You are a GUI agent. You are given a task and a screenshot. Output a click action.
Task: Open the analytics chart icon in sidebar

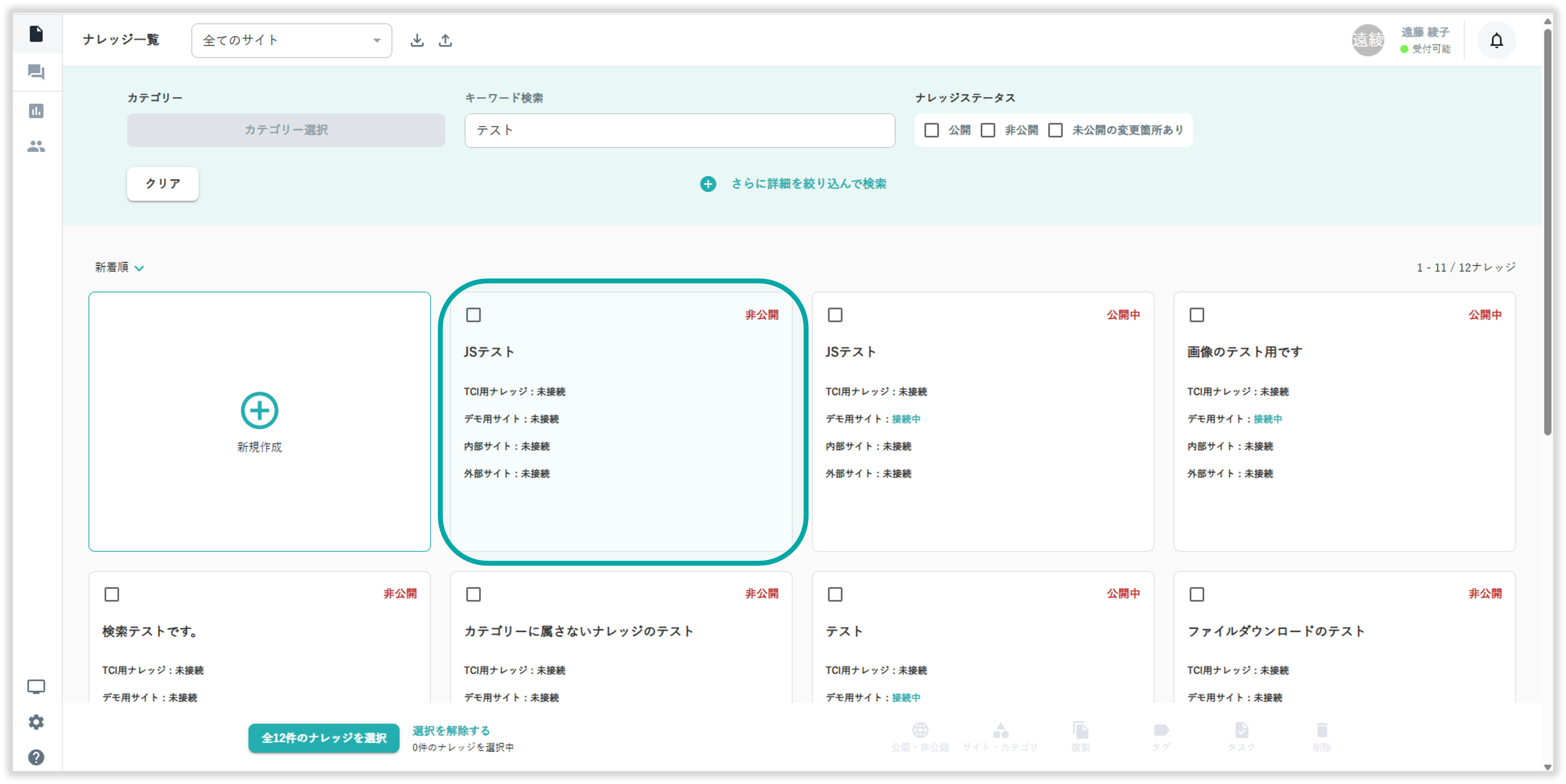(x=36, y=111)
